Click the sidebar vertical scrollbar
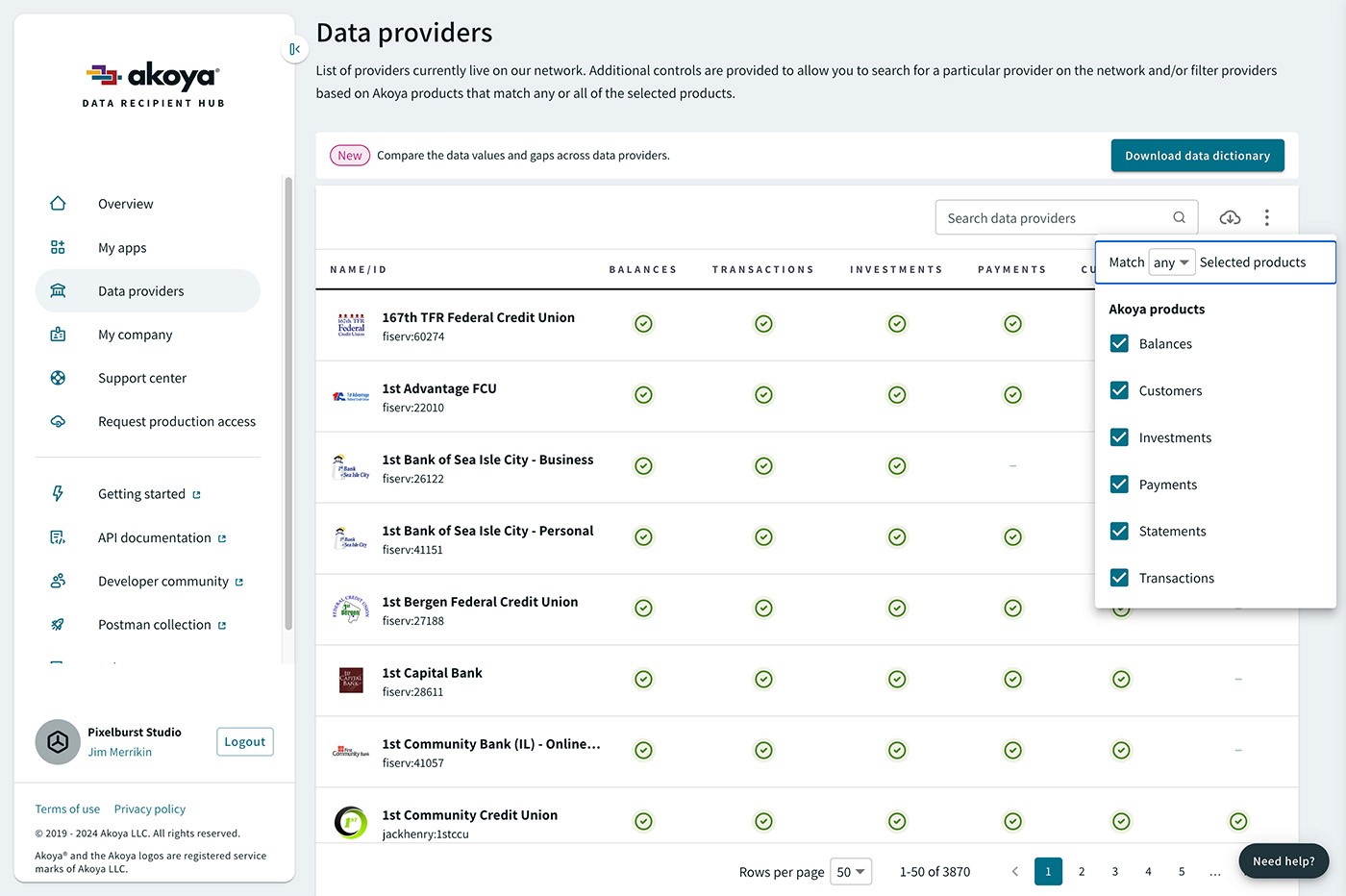 pos(288,404)
